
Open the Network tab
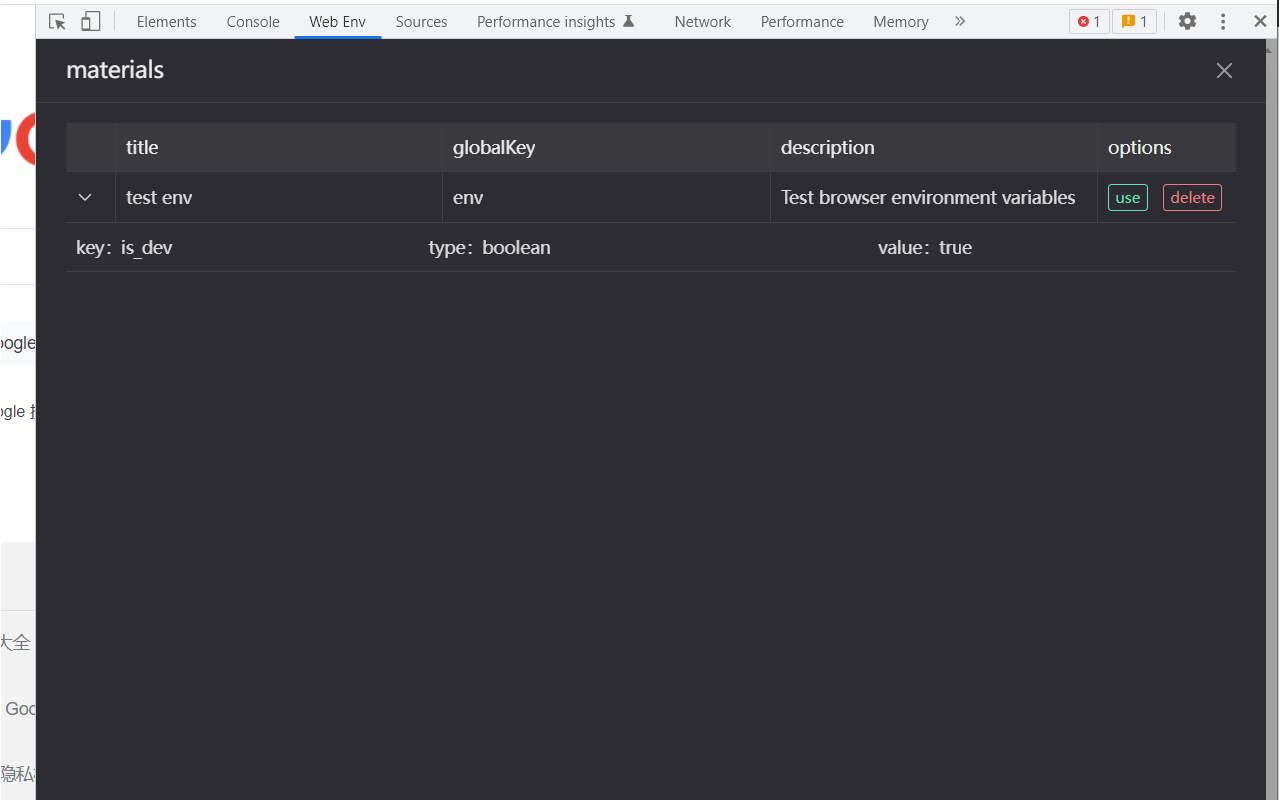tap(702, 21)
